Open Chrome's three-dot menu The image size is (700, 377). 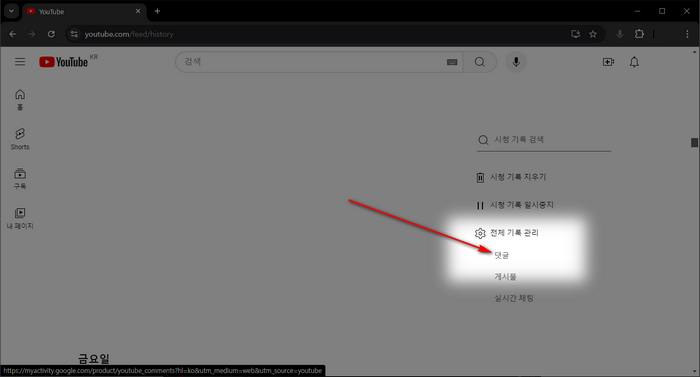point(687,34)
